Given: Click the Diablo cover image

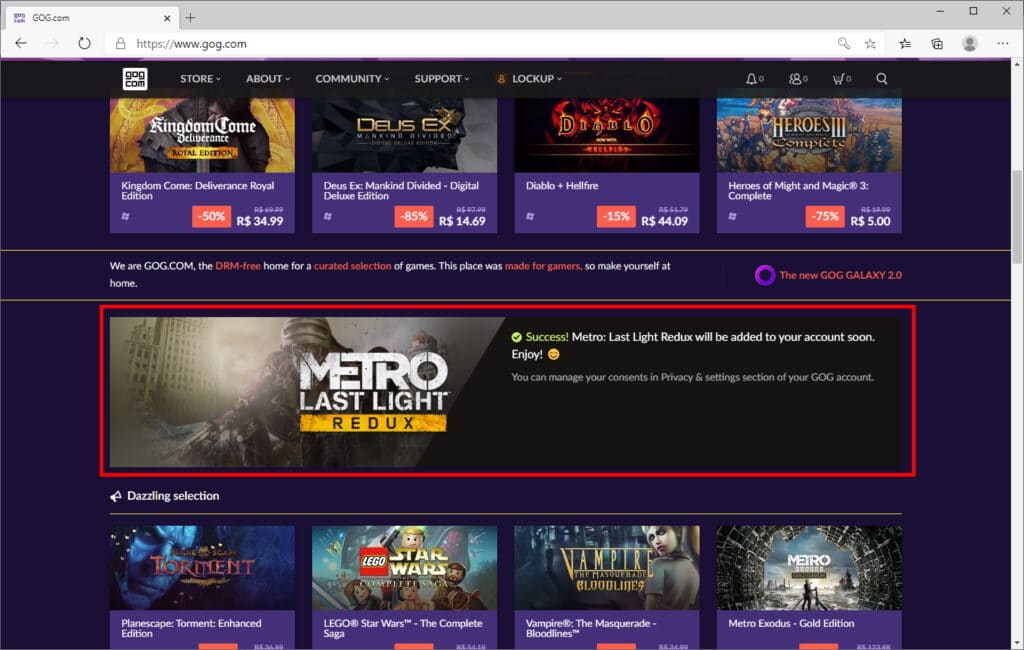Looking at the screenshot, I should tap(607, 135).
